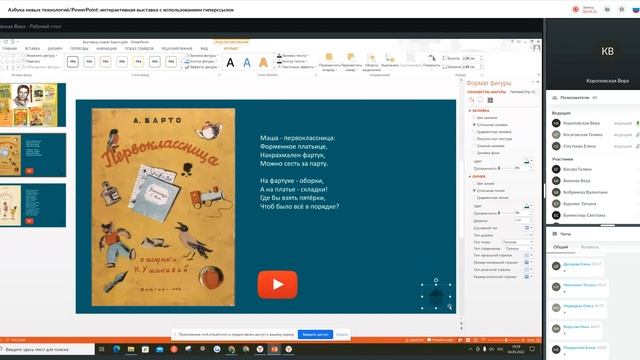Click the hyperlink shape selected on the slide
Viewport: 640px width, 360px height.
(x=436, y=296)
